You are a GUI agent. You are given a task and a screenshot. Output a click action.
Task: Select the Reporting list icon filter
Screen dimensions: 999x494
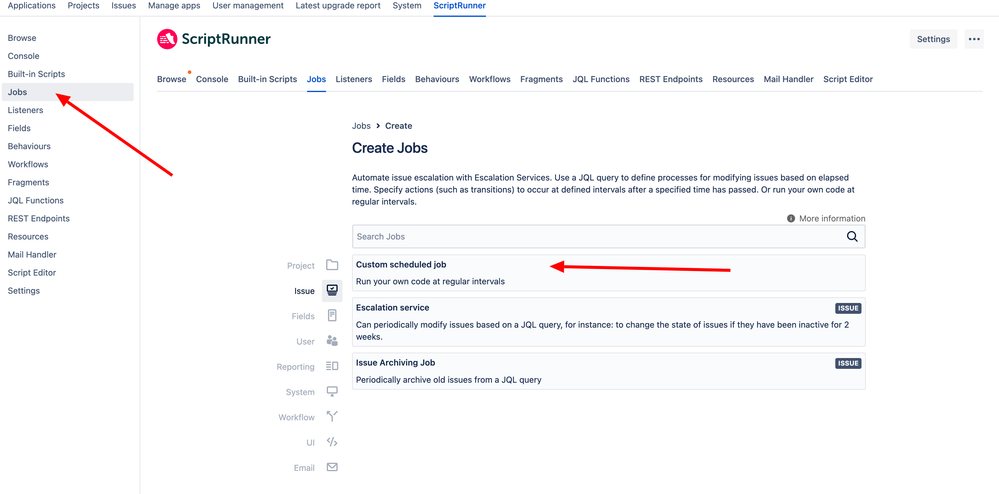pyautogui.click(x=332, y=367)
